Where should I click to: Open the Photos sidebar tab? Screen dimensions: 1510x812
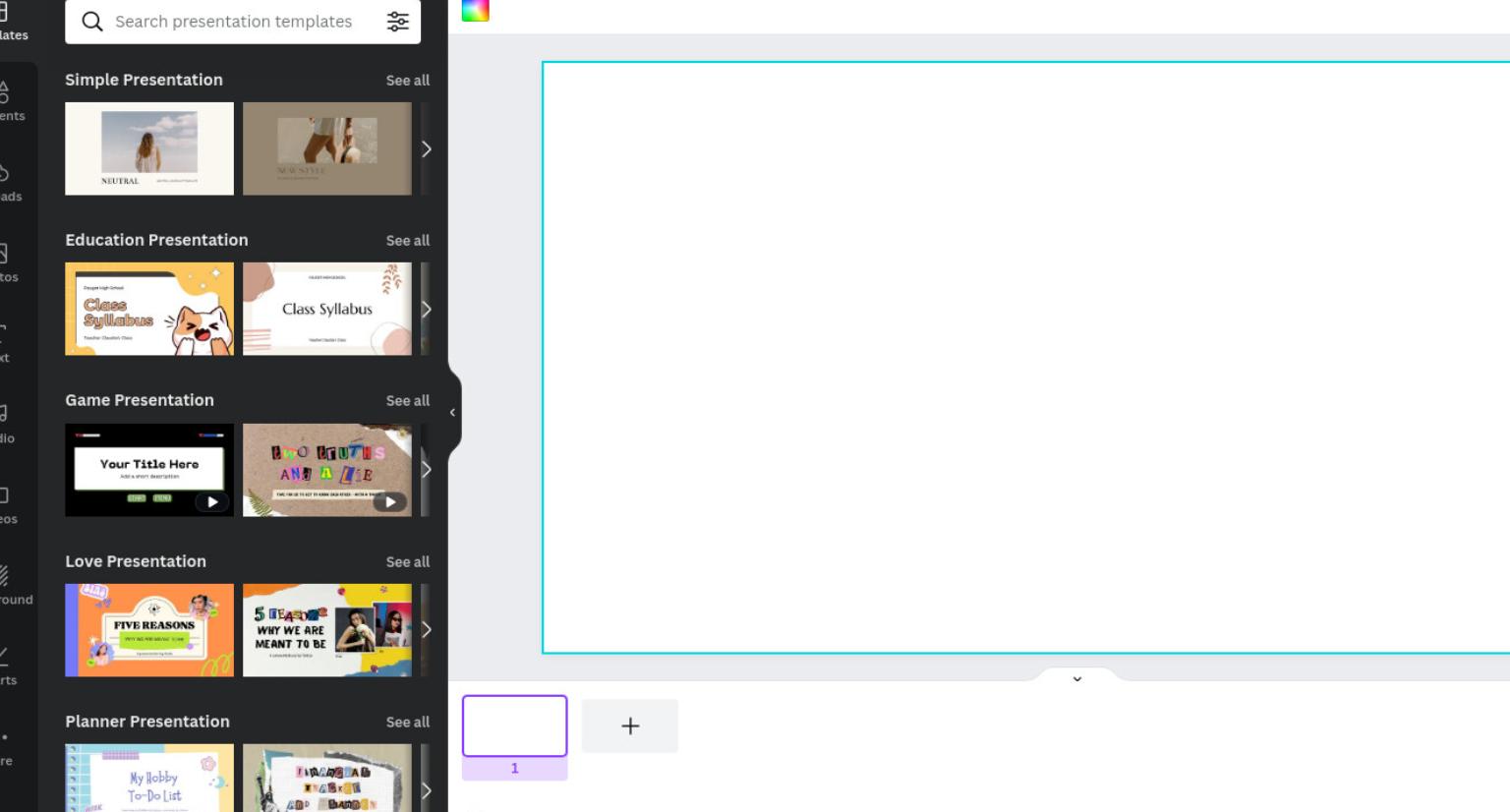click(x=10, y=263)
